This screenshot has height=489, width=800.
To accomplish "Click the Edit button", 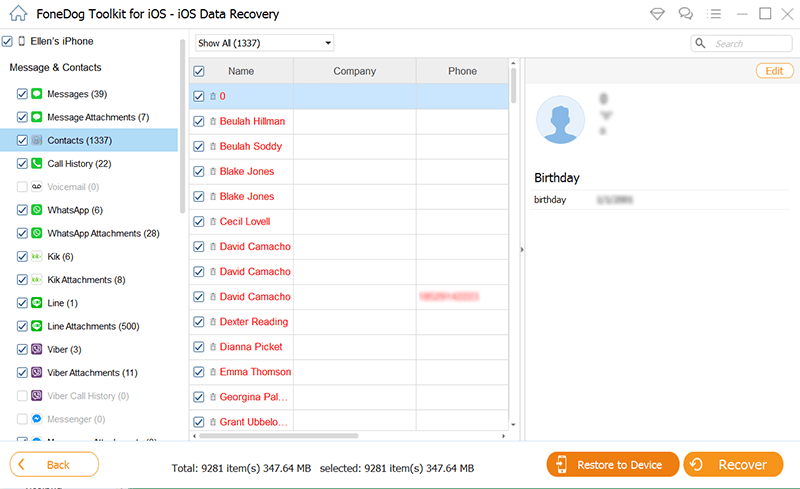I will (x=774, y=71).
